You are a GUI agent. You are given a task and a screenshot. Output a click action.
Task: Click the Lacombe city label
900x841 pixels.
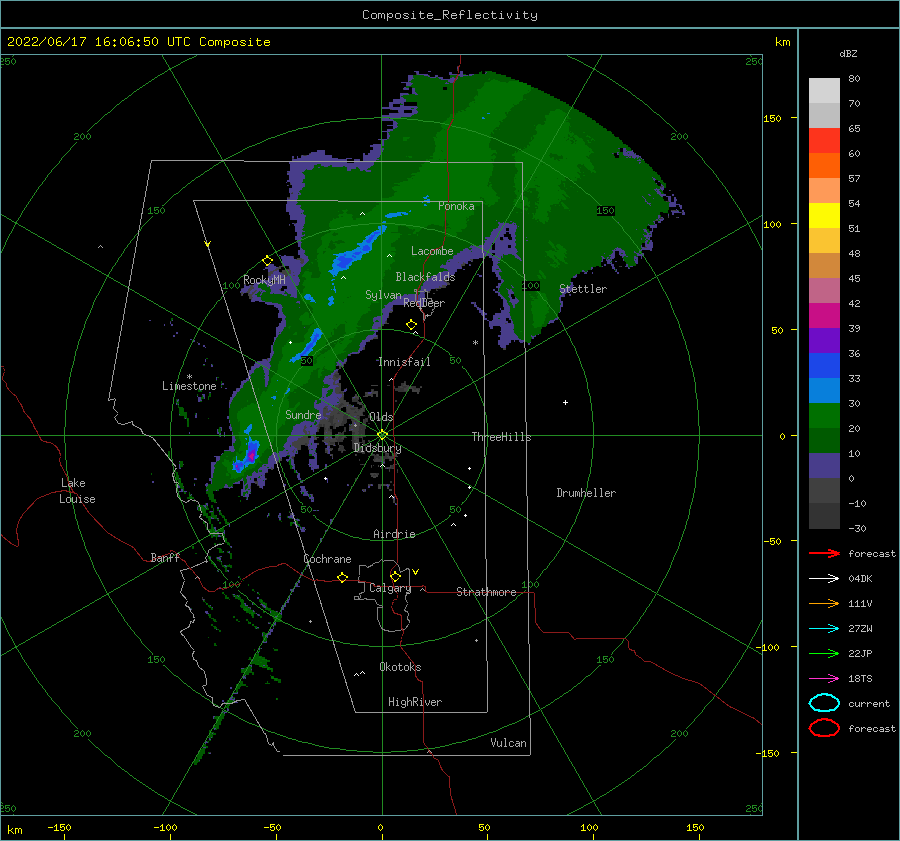pos(432,251)
